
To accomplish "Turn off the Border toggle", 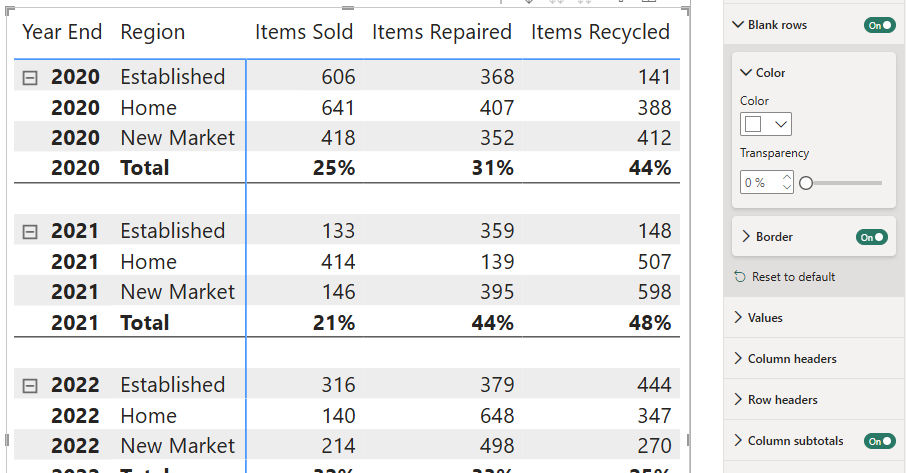I will click(x=872, y=237).
